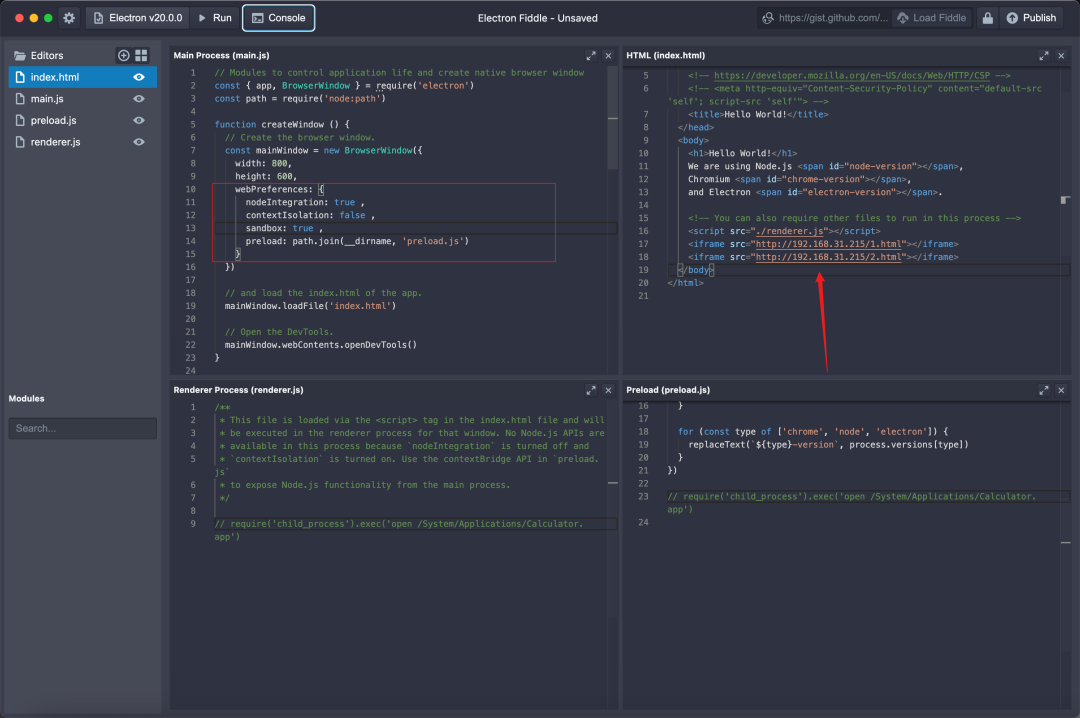
Task: Run the fiddle
Action: click(x=215, y=18)
